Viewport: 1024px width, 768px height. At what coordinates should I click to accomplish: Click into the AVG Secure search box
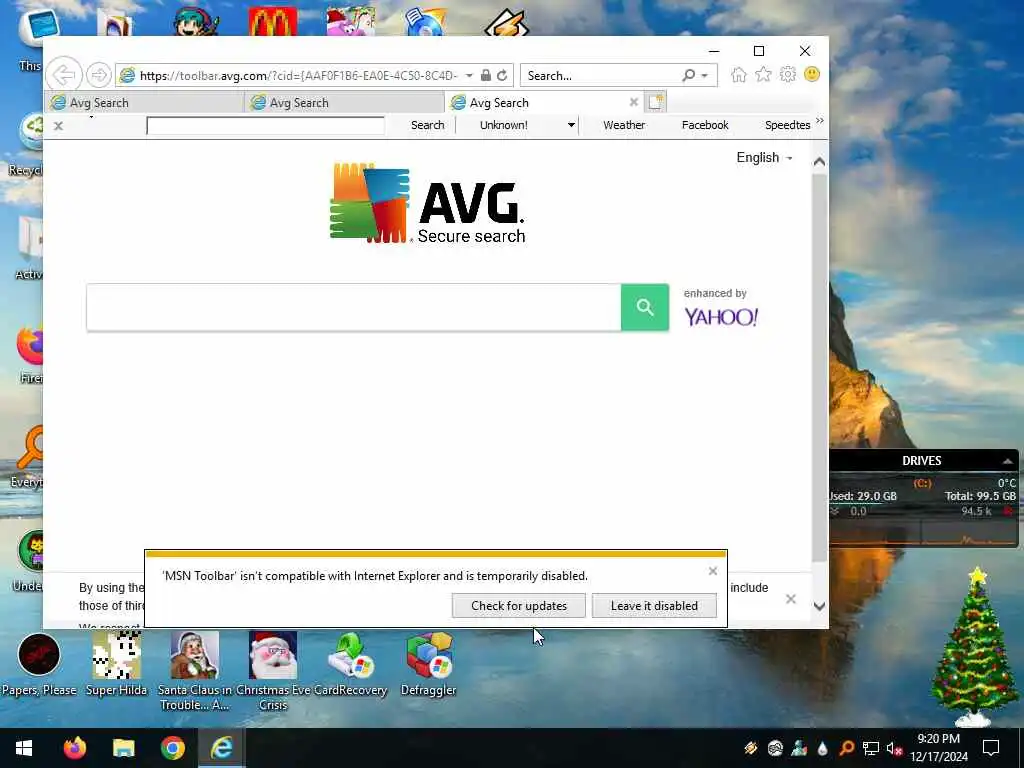tap(353, 308)
